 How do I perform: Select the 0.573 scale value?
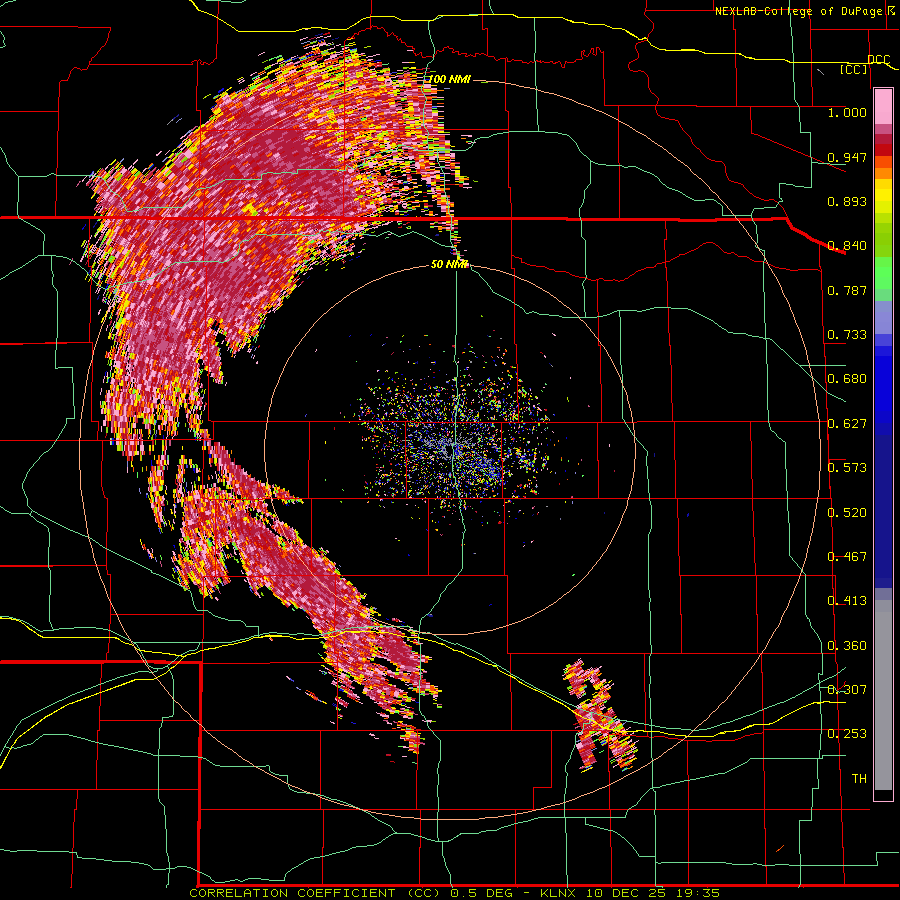click(x=847, y=468)
